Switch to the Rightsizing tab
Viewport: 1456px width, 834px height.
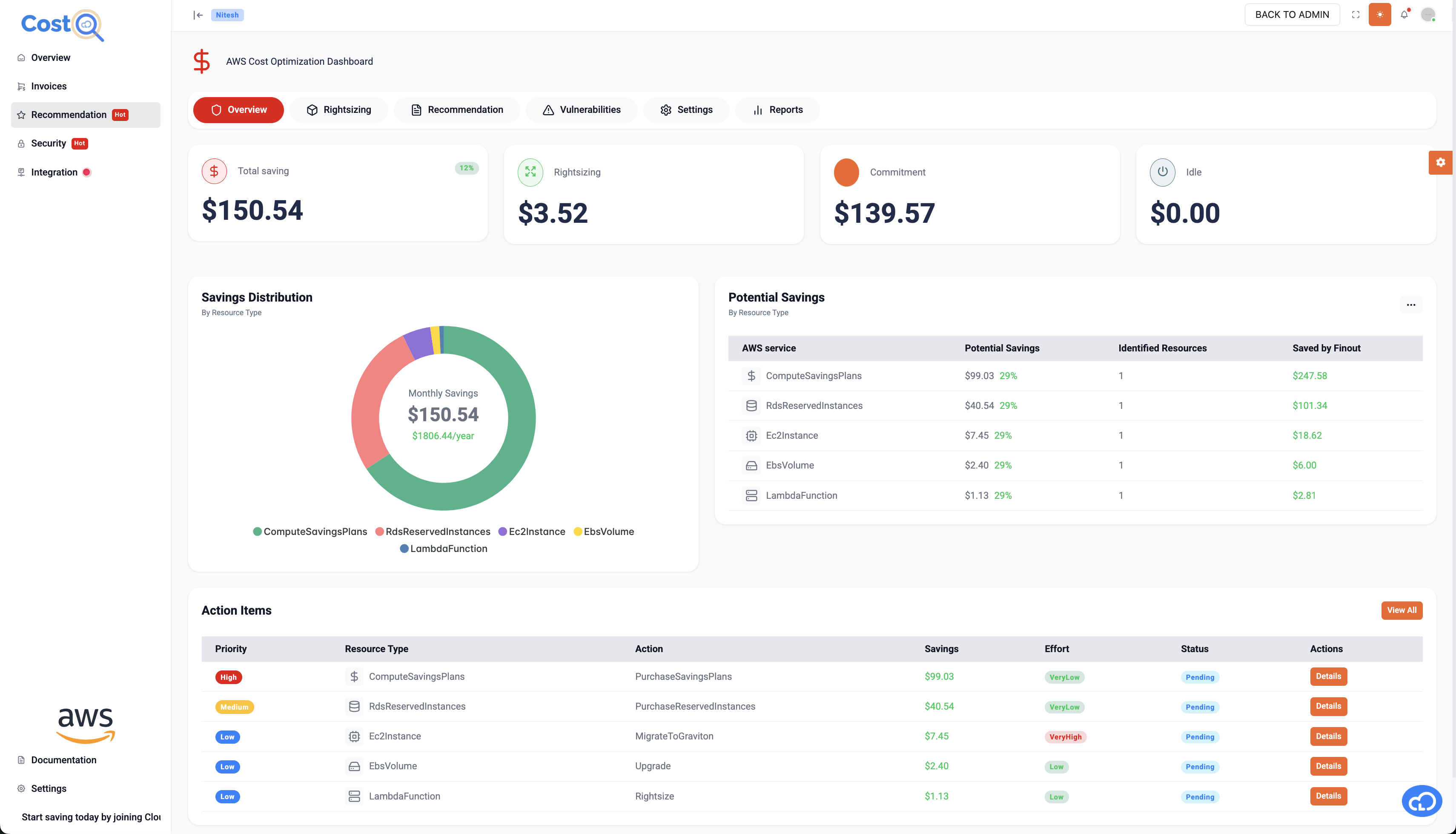pyautogui.click(x=339, y=110)
